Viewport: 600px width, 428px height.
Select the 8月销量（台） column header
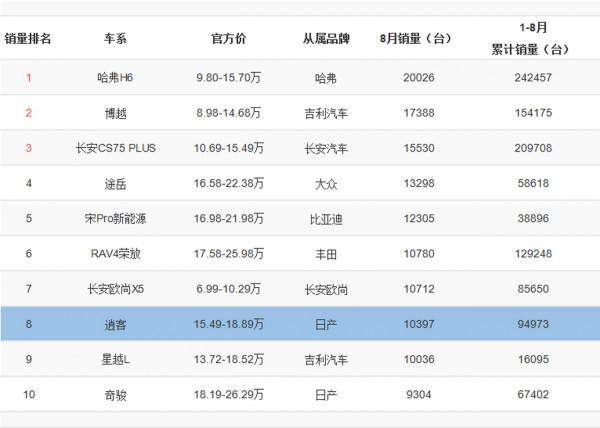pyautogui.click(x=416, y=39)
